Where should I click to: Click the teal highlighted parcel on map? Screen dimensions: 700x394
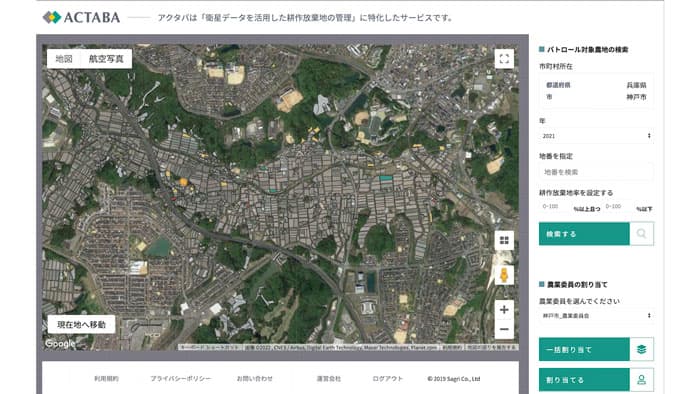coord(386,178)
